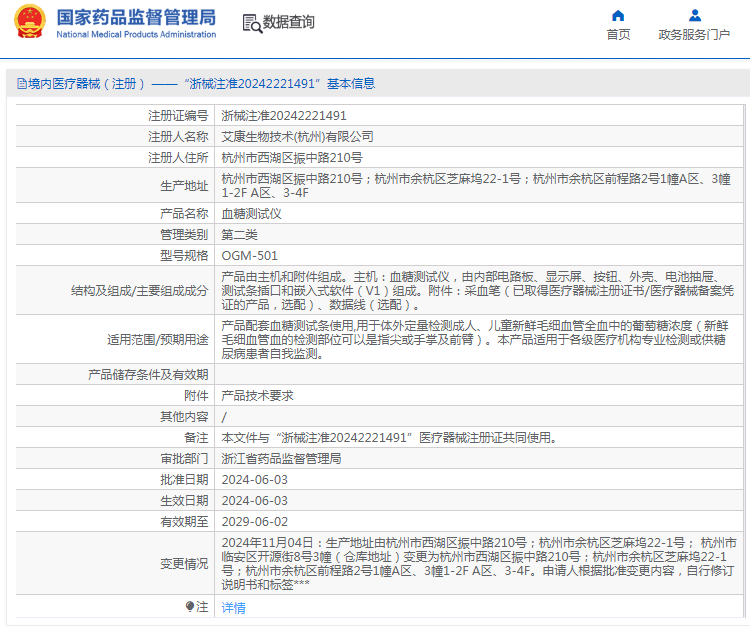
Task: Select 有效期至 value 2029-06-02
Action: pos(254,522)
